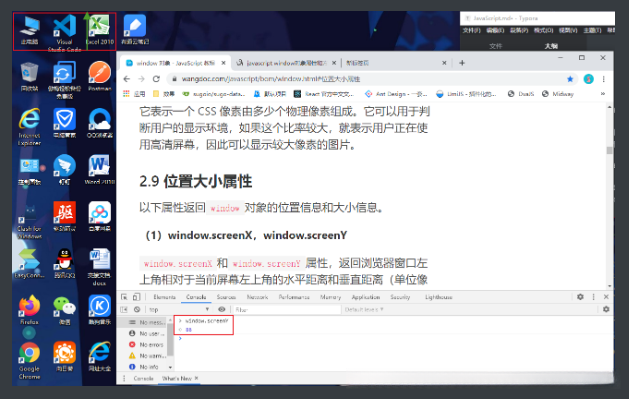Open the Chrome three-dot menu

click(603, 79)
